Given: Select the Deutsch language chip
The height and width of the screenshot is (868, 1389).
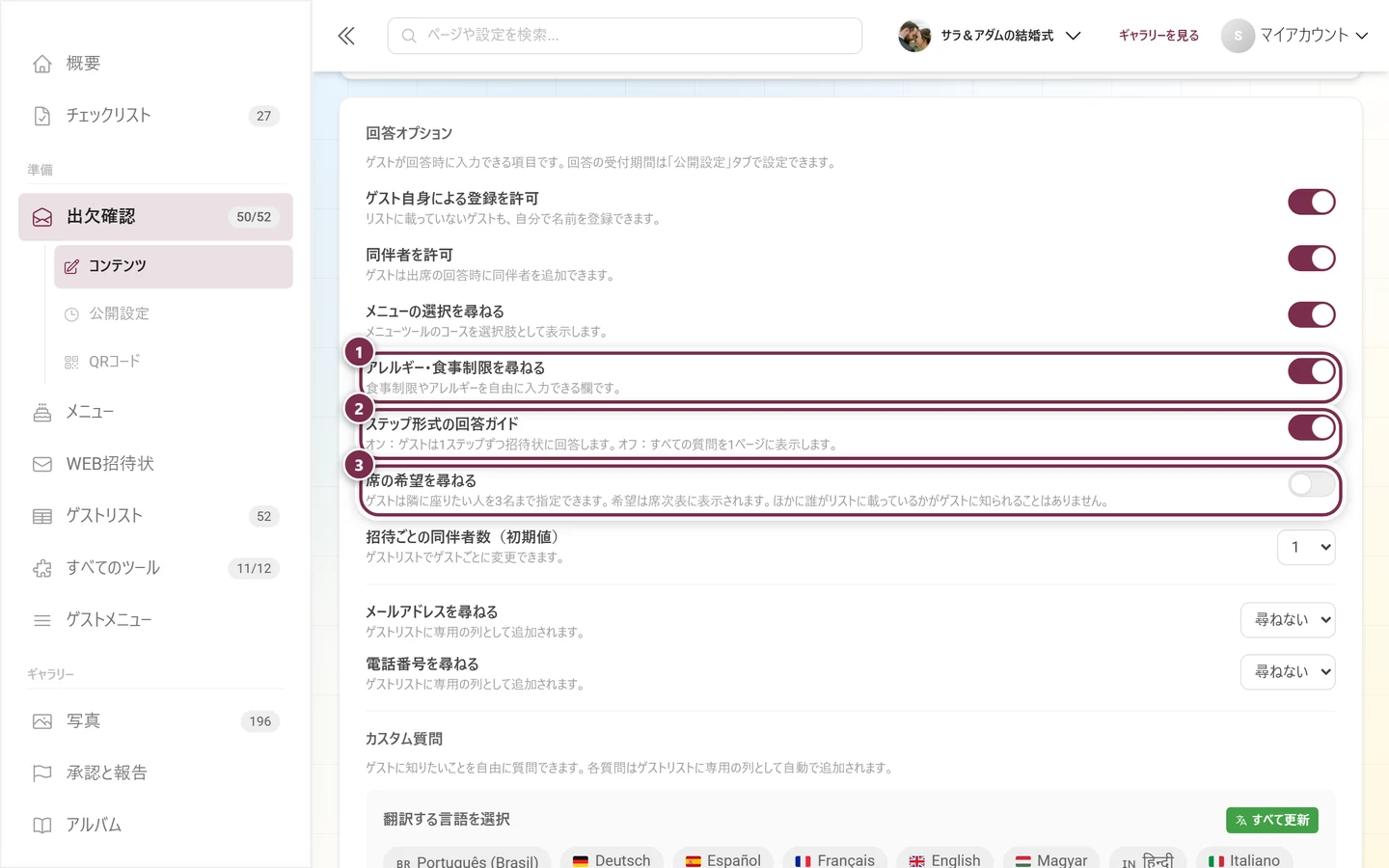Looking at the screenshot, I should (x=612, y=860).
